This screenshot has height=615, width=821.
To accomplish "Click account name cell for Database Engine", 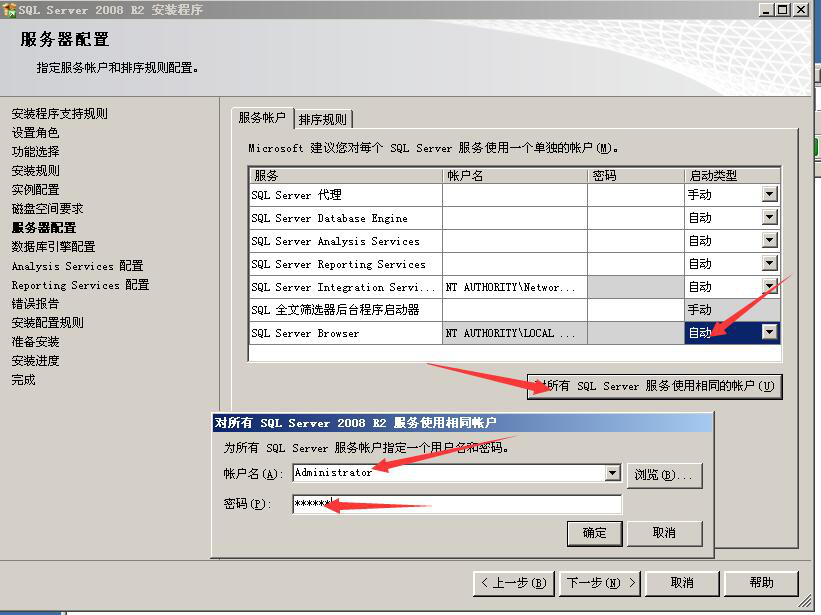I will click(515, 218).
